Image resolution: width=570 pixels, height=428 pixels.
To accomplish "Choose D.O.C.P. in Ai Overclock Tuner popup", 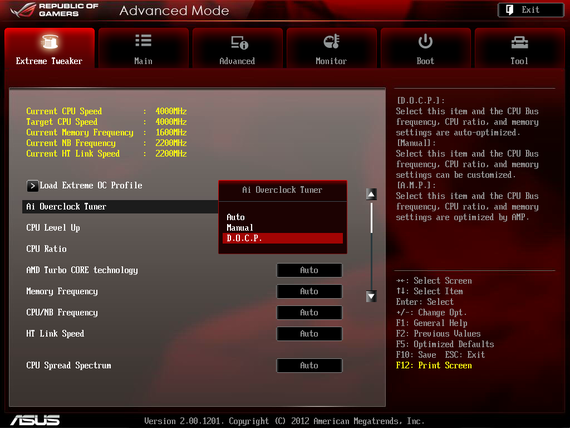I will pyautogui.click(x=282, y=238).
